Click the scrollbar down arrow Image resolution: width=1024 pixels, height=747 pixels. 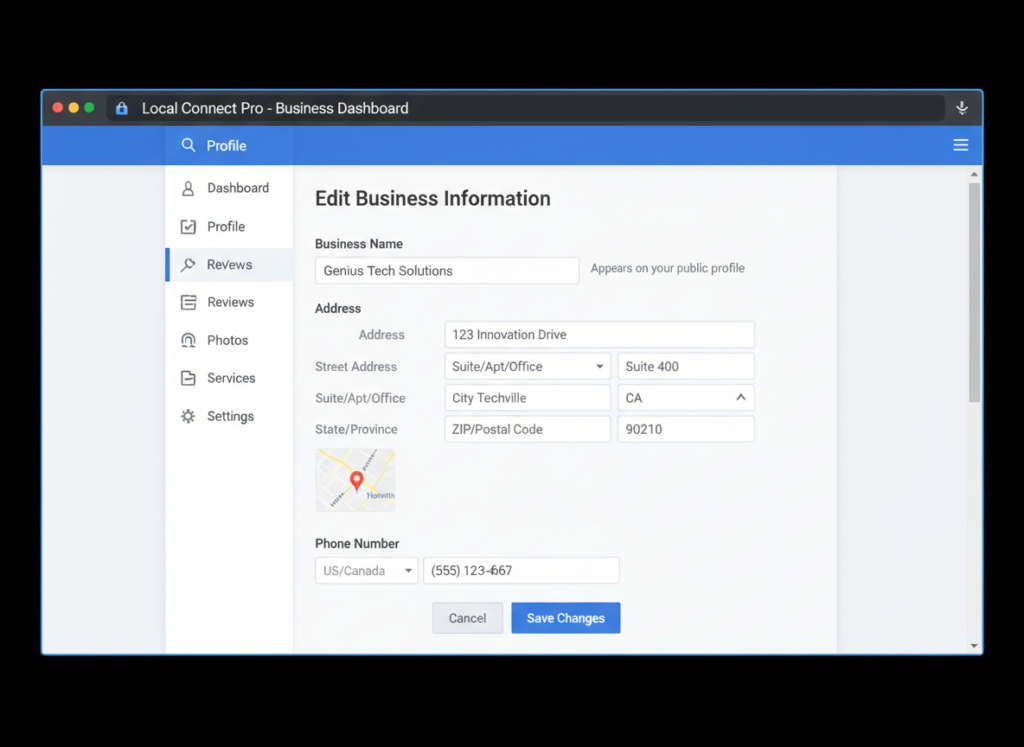(973, 644)
